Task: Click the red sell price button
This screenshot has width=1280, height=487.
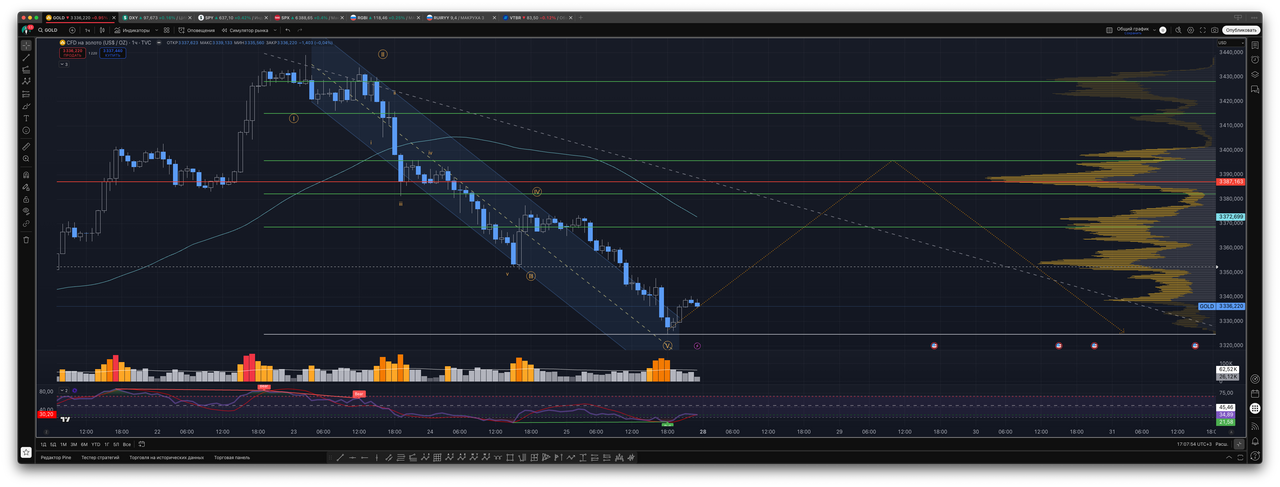Action: tap(72, 53)
